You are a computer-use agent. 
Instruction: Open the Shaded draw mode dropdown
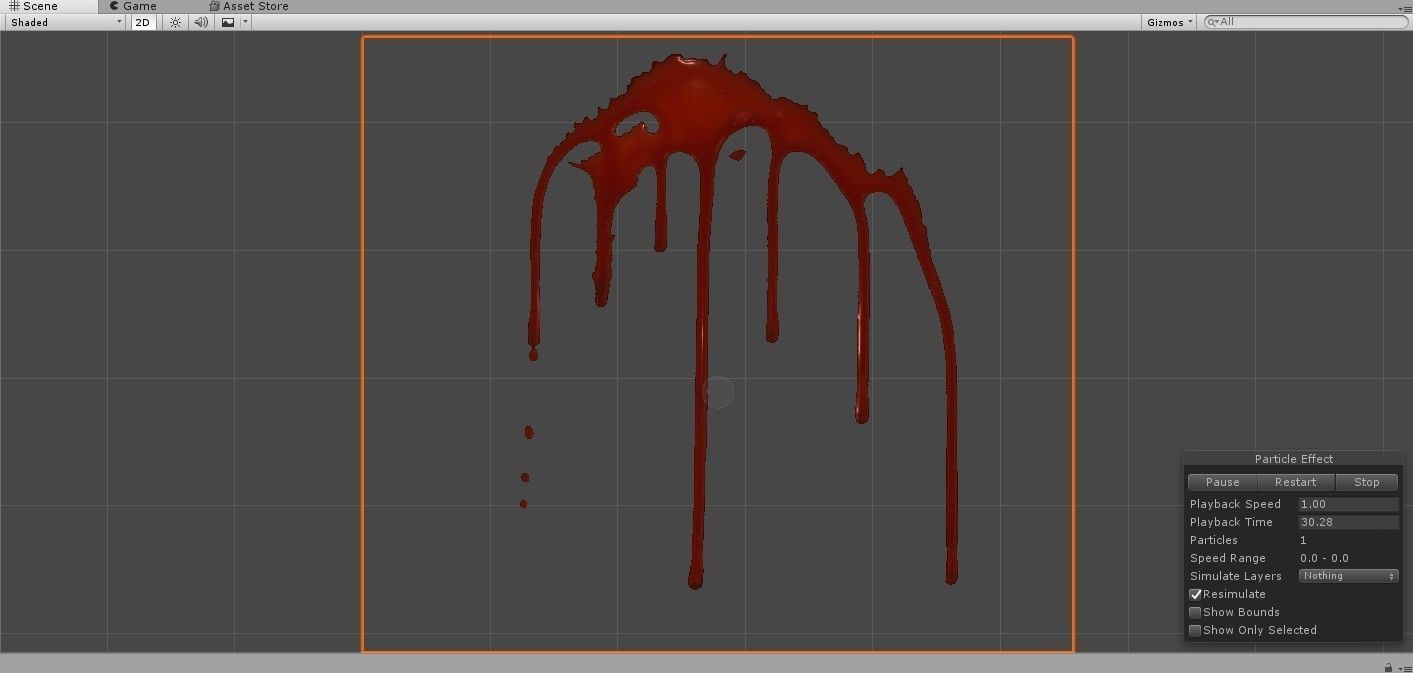coord(64,22)
